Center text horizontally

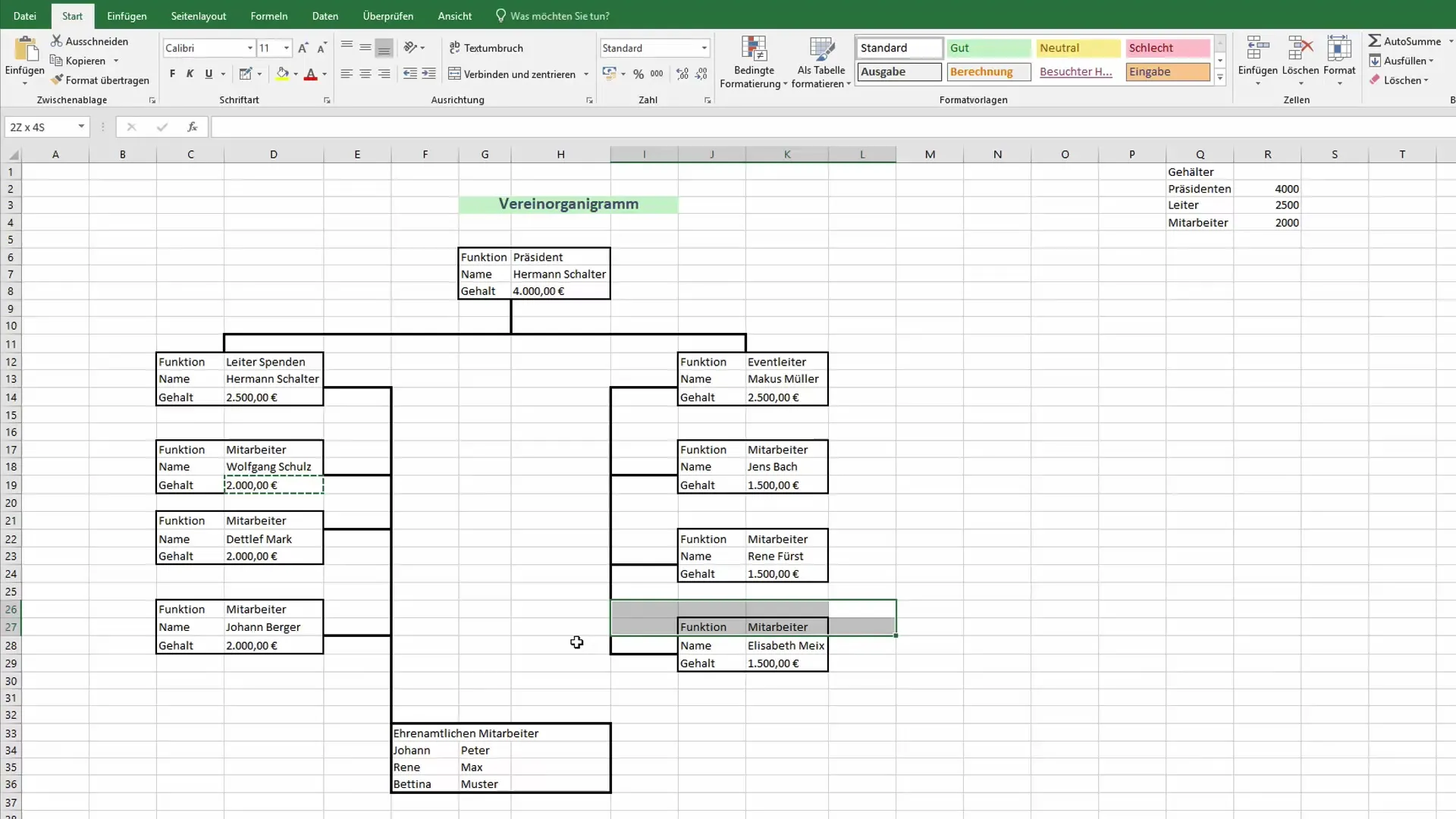[366, 74]
